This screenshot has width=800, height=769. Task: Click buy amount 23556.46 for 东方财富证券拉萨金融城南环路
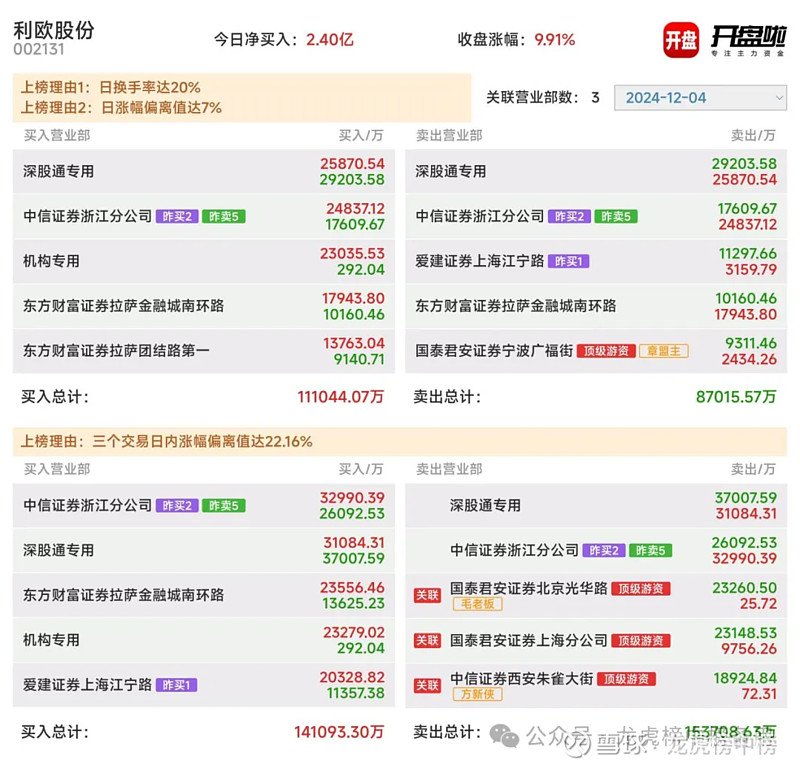point(352,587)
